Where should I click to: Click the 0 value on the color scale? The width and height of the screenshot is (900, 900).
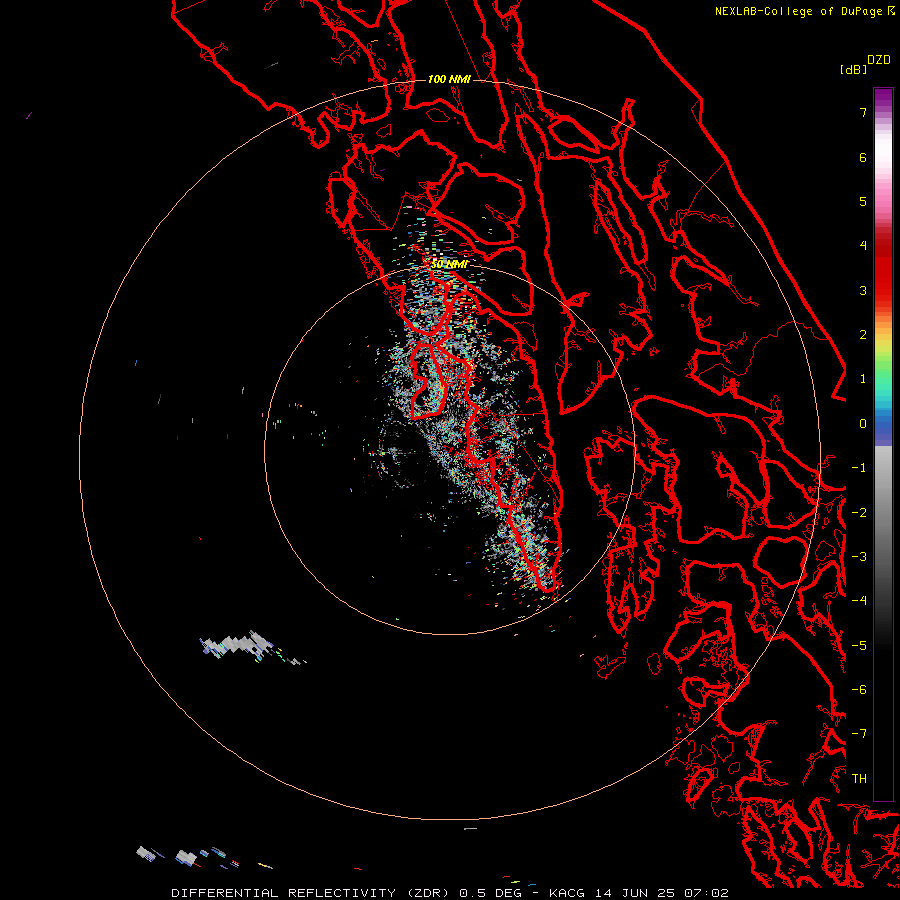(x=863, y=424)
